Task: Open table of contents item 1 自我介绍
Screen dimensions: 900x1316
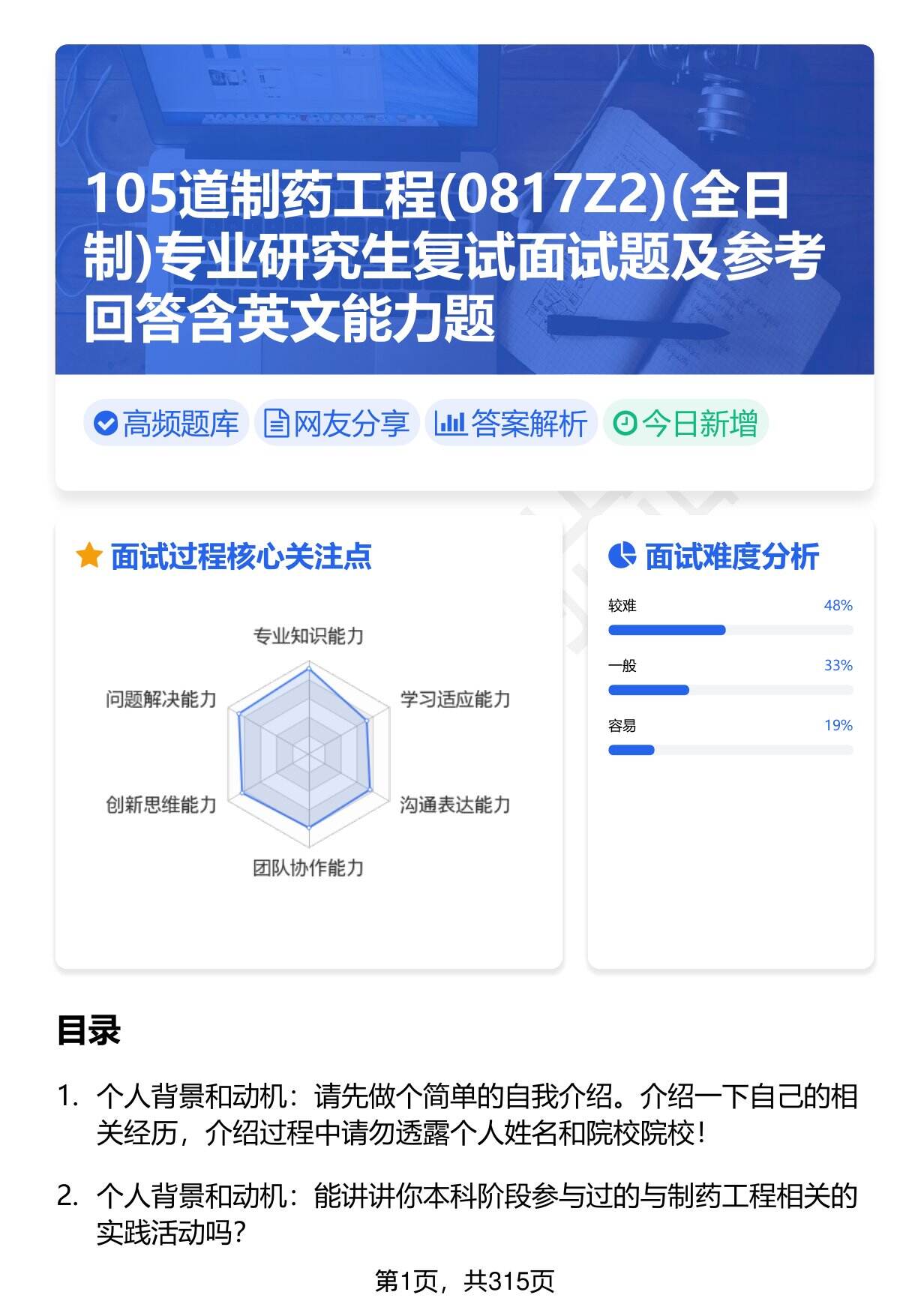Action: pyautogui.click(x=476, y=1114)
